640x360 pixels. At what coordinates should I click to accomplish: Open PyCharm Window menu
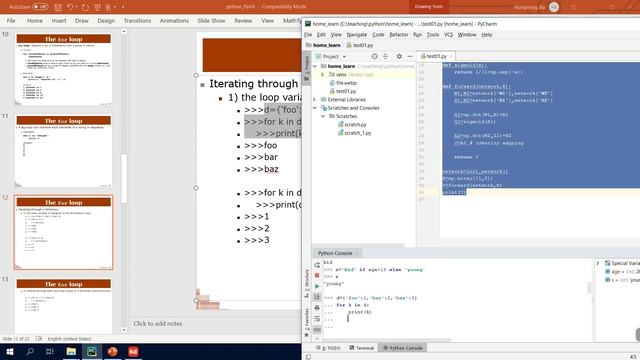coord(467,35)
